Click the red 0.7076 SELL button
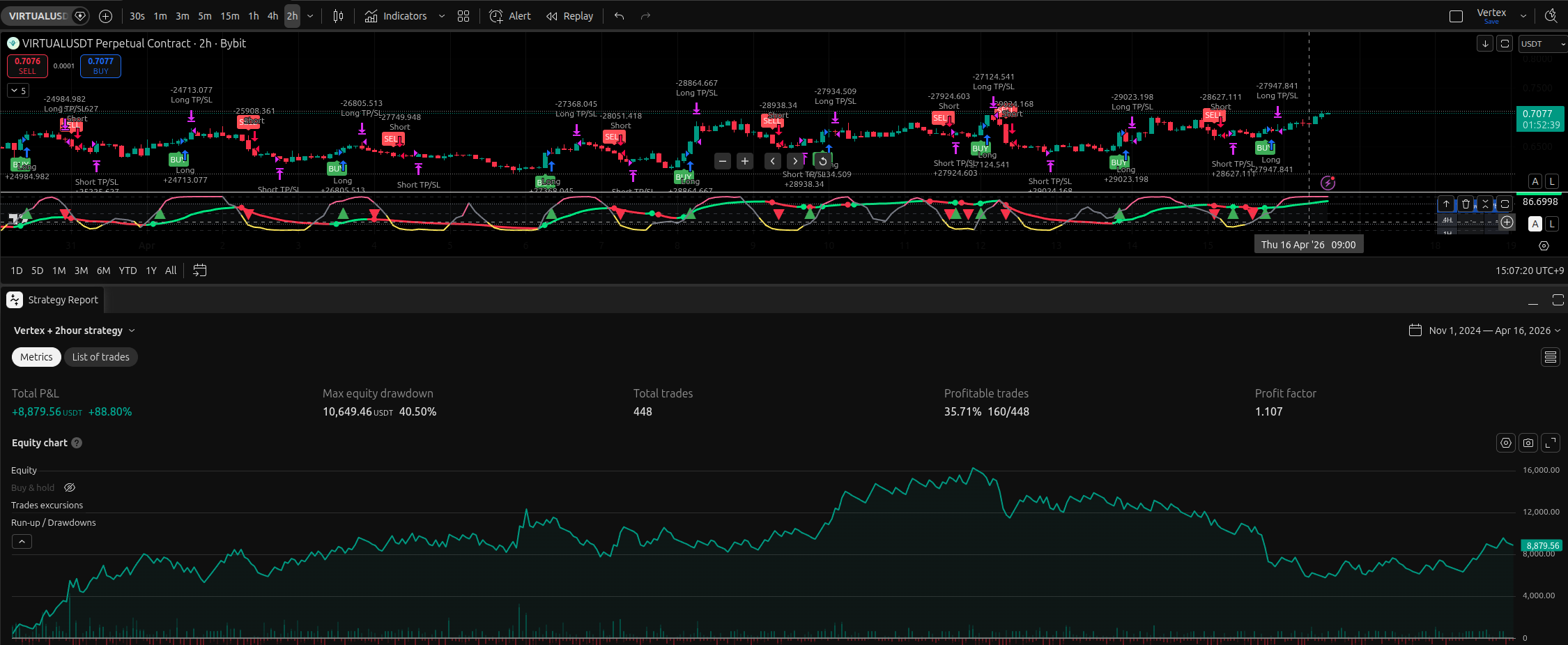The width and height of the screenshot is (1568, 645). pyautogui.click(x=27, y=66)
